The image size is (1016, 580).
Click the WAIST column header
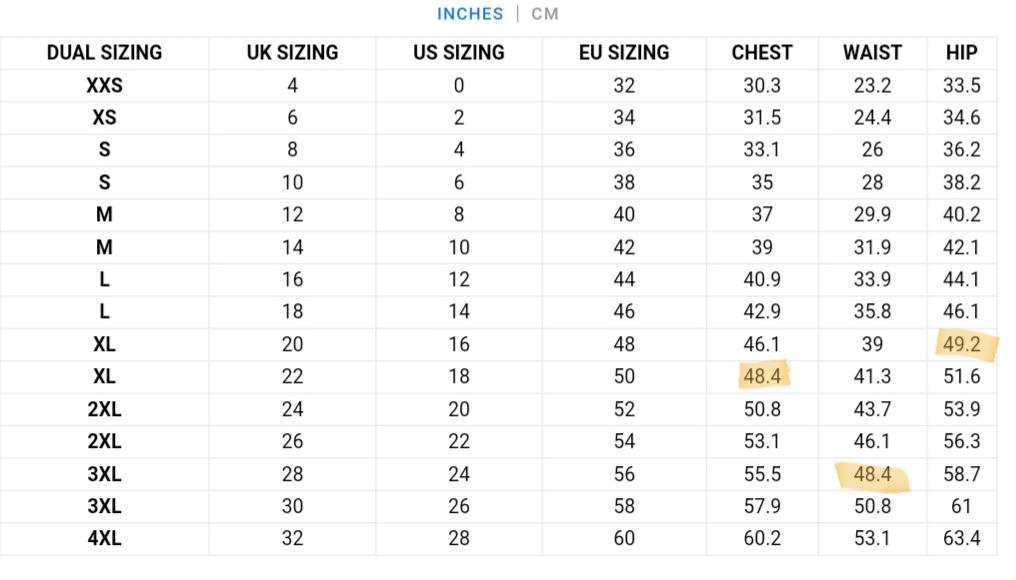[871, 52]
